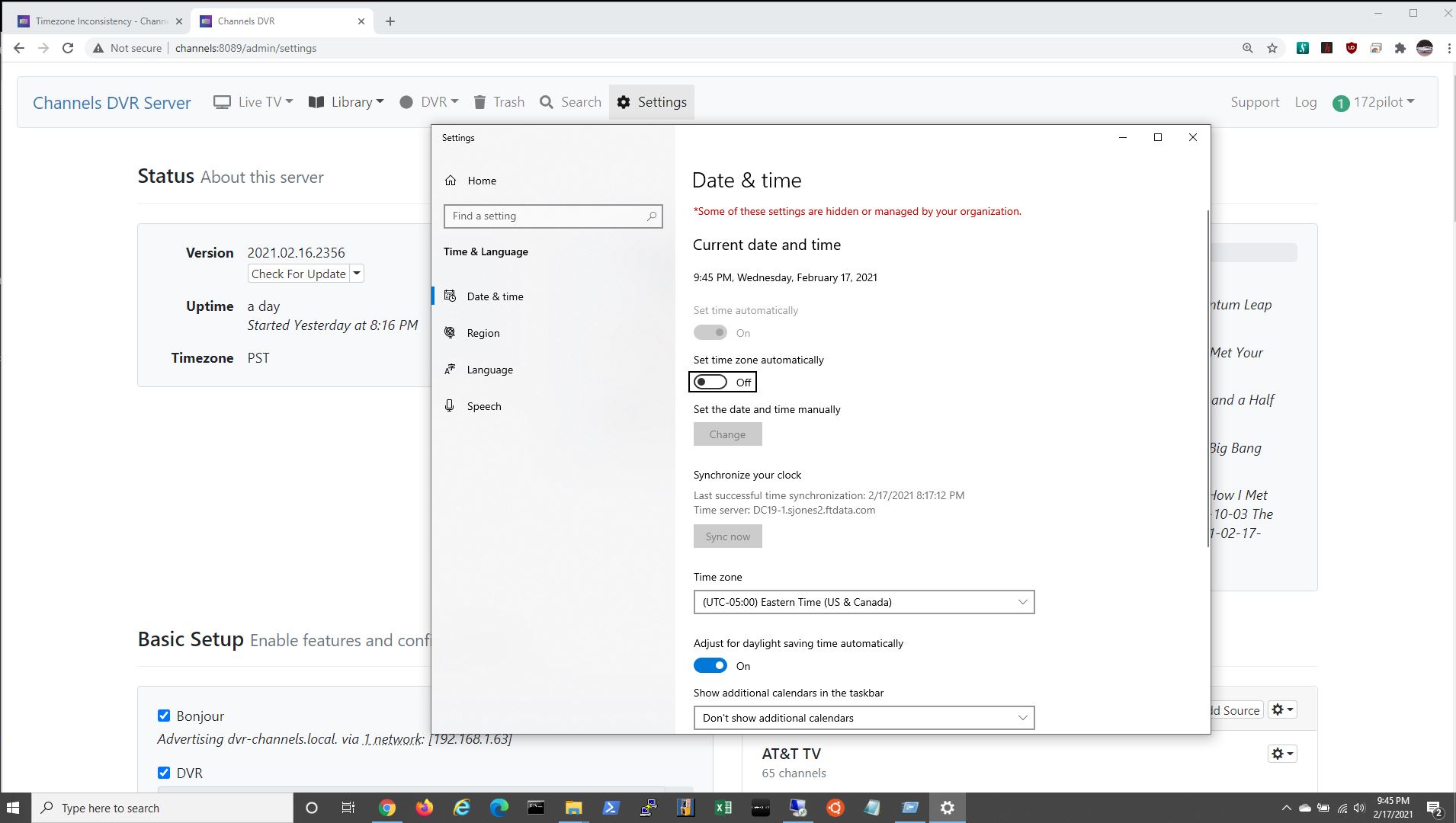The image size is (1456, 823).
Task: Open the Chrome extensions puzzle icon
Action: click(x=1400, y=48)
